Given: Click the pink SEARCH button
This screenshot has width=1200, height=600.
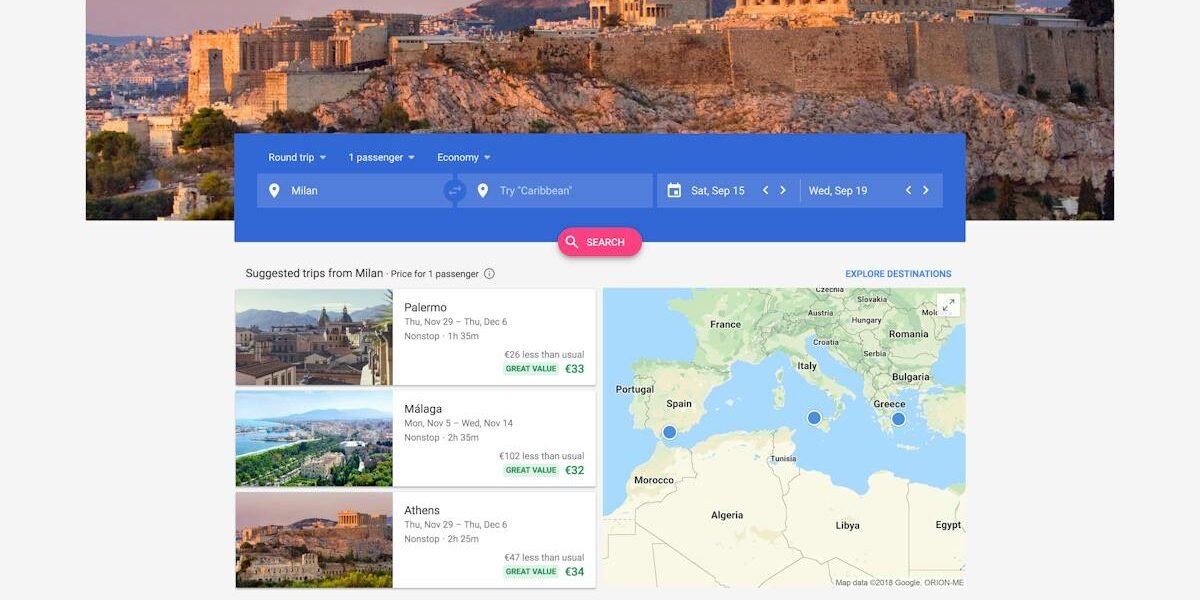Looking at the screenshot, I should pos(600,242).
